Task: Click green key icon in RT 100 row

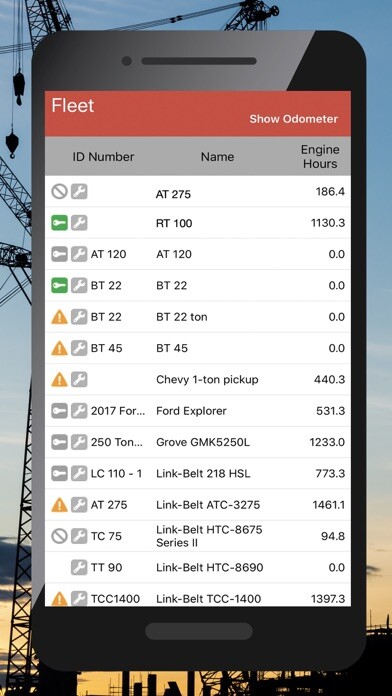Action: point(59,222)
